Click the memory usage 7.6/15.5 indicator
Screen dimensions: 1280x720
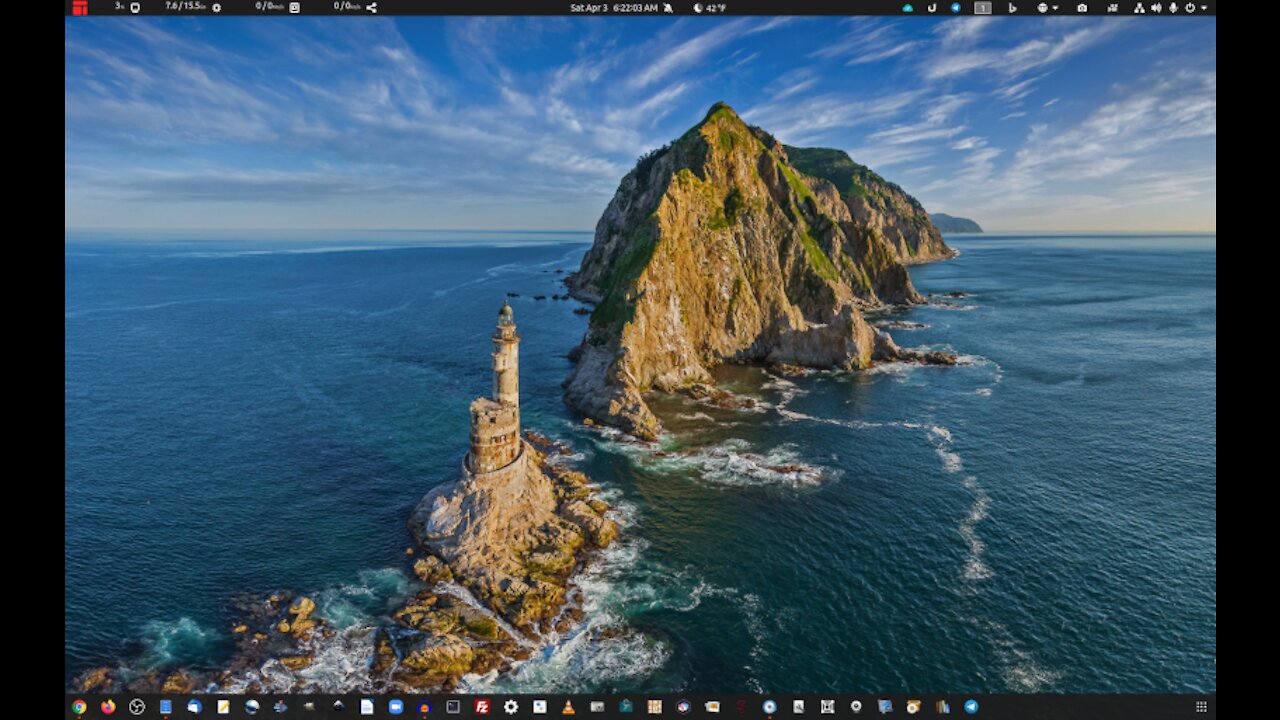click(x=193, y=7)
